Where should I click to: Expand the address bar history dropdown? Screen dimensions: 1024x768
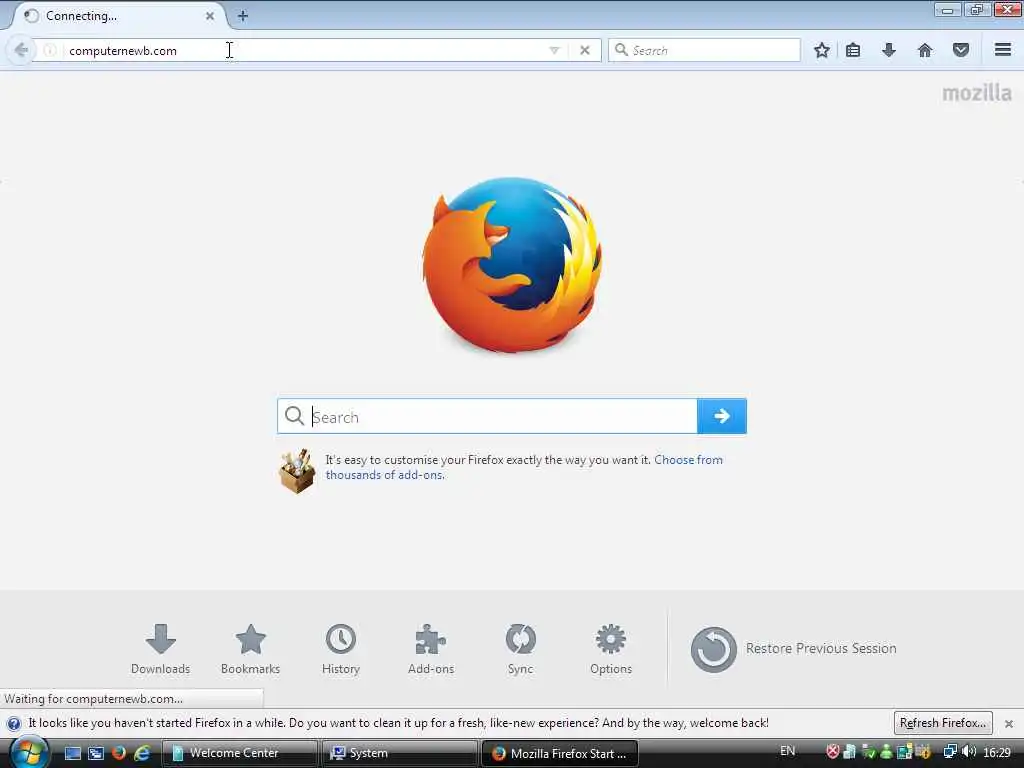click(554, 50)
